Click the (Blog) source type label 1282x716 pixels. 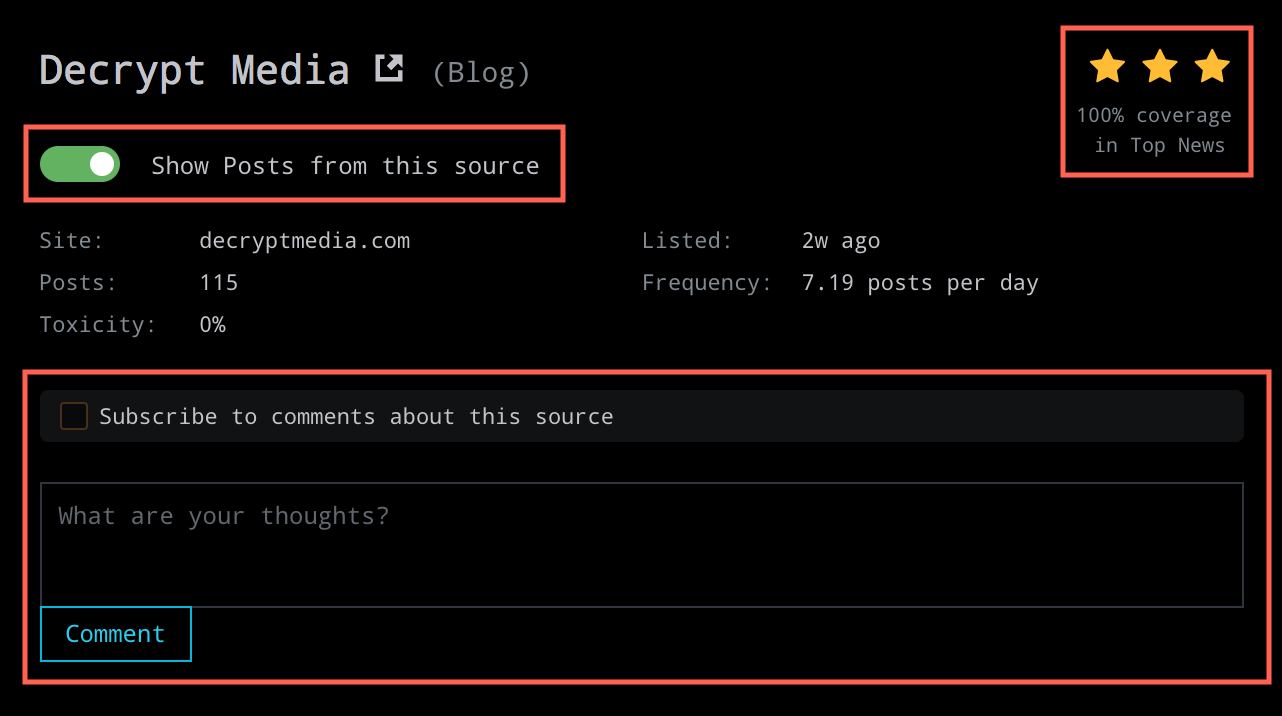(481, 73)
